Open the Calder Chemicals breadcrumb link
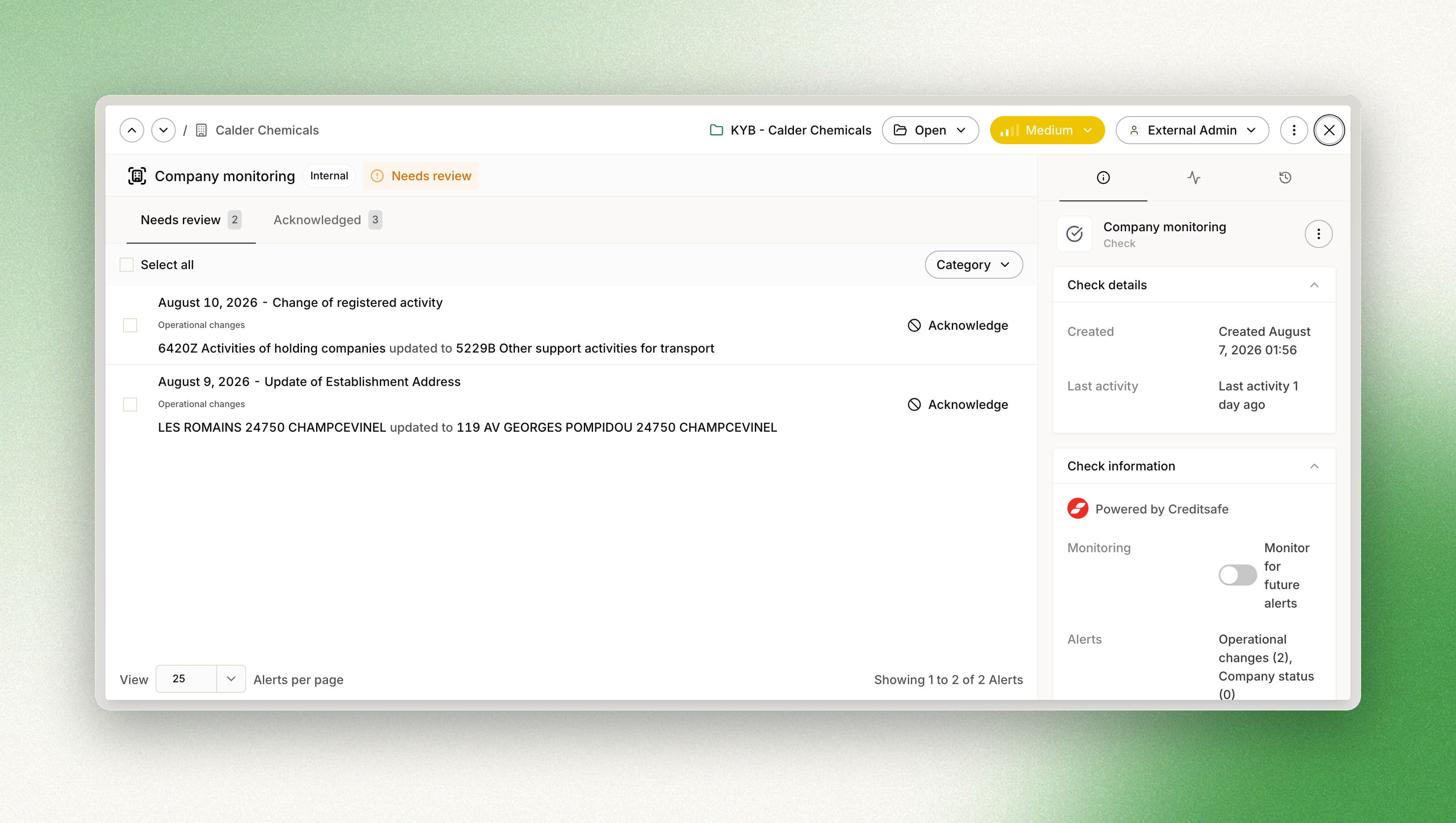1456x823 pixels. click(267, 130)
